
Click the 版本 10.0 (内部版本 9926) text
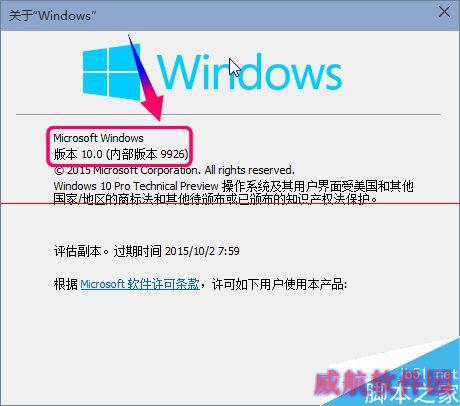[121, 154]
